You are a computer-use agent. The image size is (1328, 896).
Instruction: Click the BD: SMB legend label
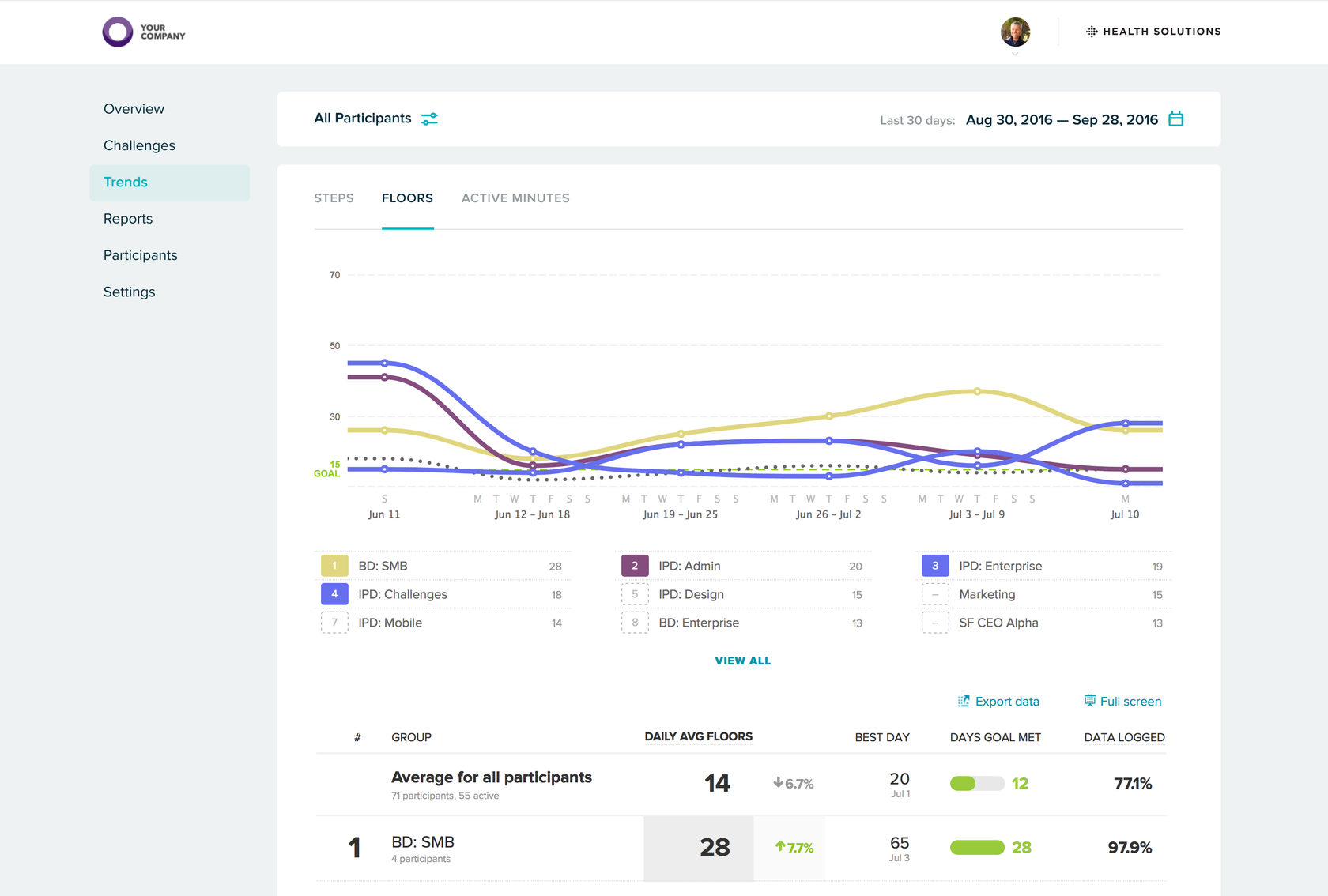[383, 566]
